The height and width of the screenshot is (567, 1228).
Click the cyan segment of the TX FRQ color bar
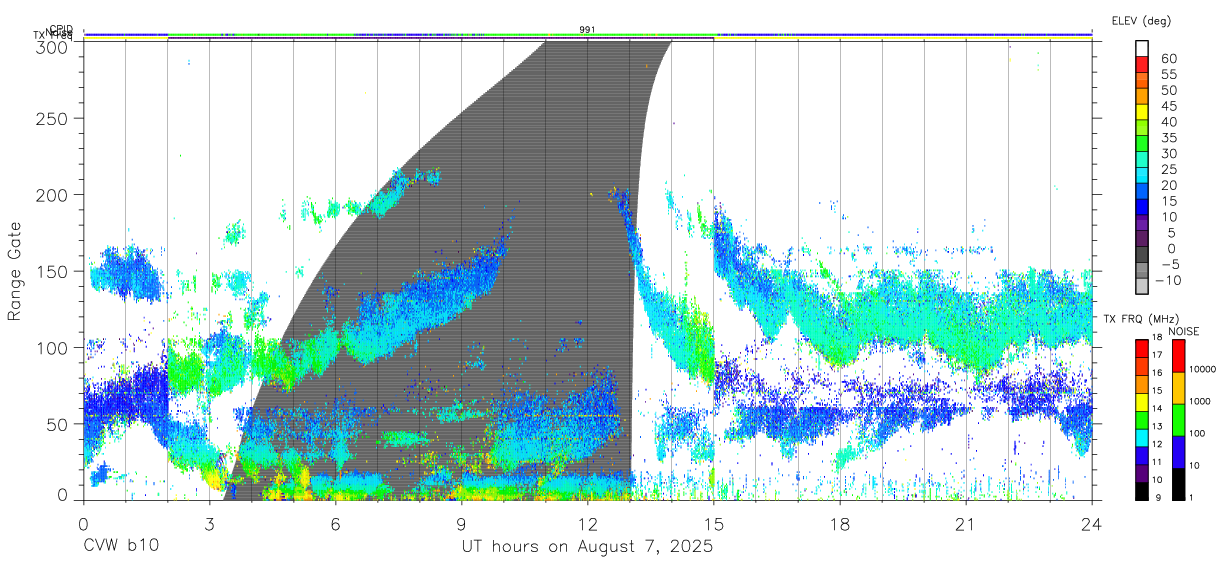click(1141, 436)
